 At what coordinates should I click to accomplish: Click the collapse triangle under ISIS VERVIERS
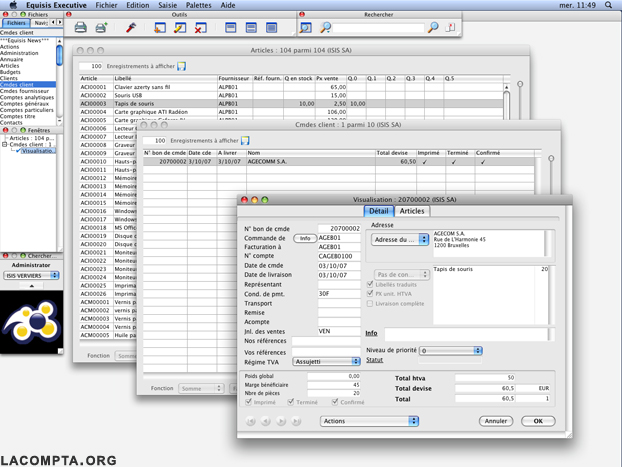click(x=31, y=285)
